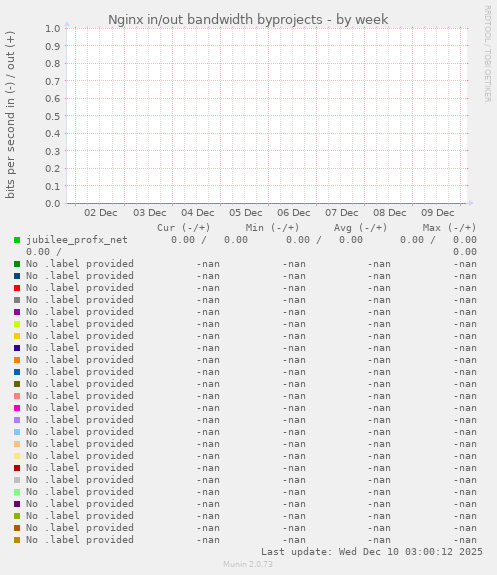
Task: Select the dark purple legend swatch near bottom
Action: pos(17,504)
